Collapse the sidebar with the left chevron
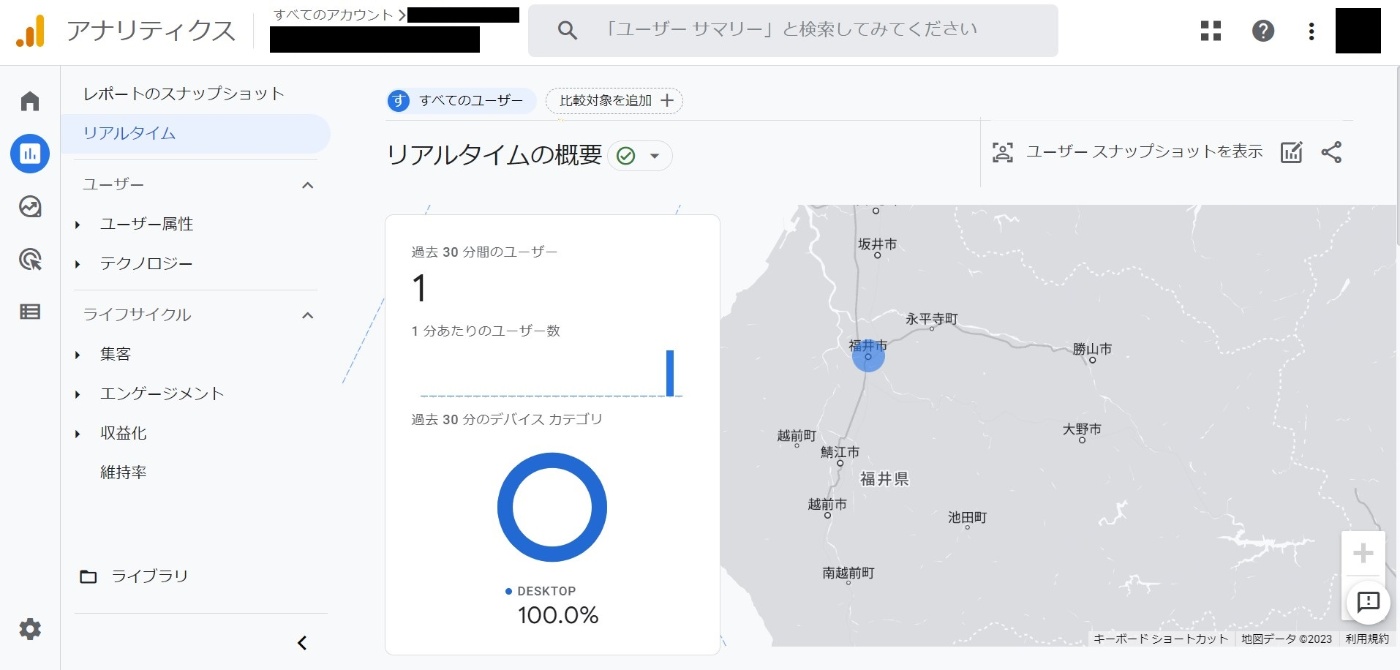Image resolution: width=1400 pixels, height=670 pixels. click(302, 643)
